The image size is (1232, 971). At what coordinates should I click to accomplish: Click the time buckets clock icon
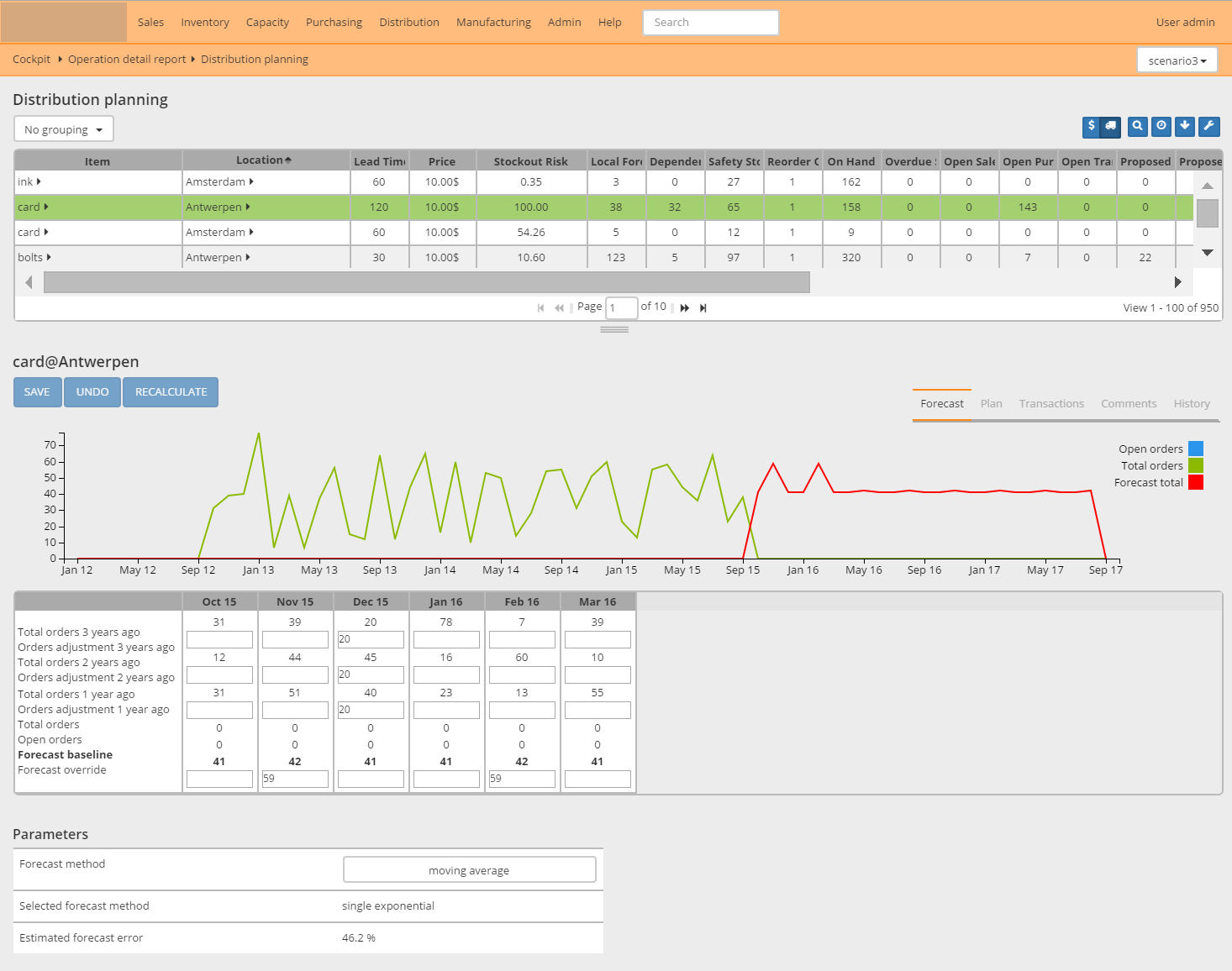pos(1161,127)
